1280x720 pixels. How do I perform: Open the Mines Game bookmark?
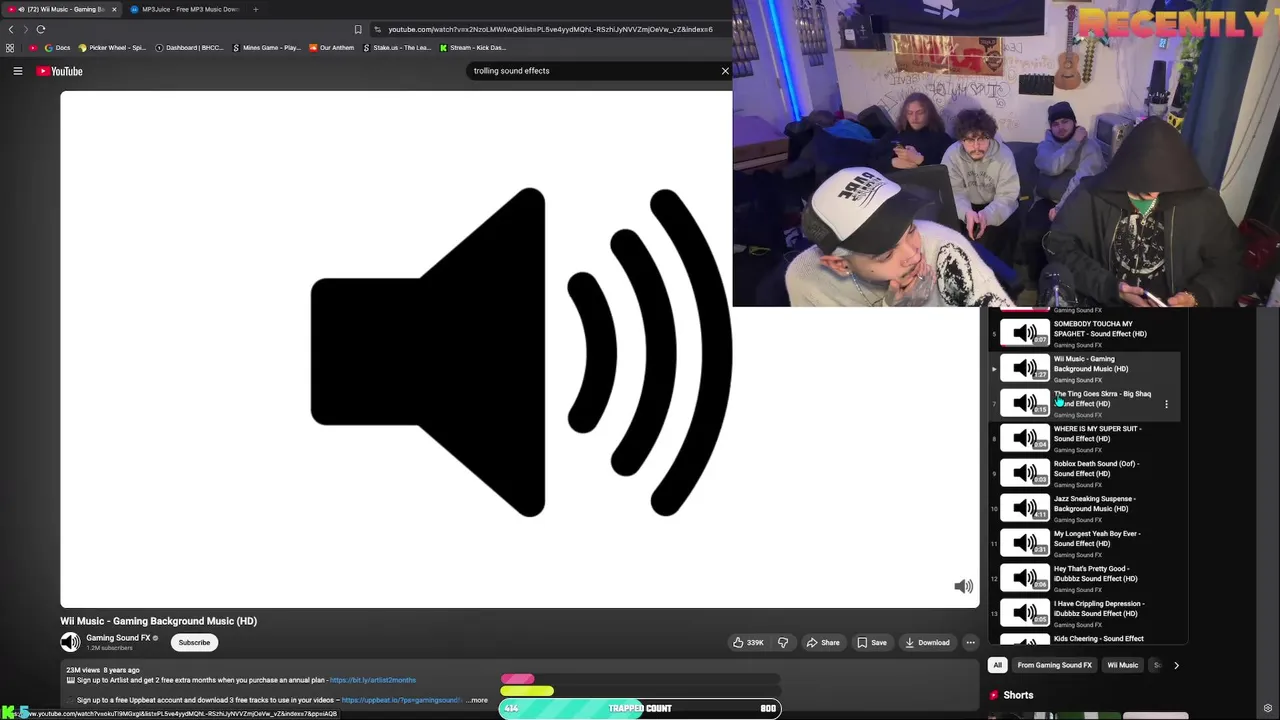266,48
